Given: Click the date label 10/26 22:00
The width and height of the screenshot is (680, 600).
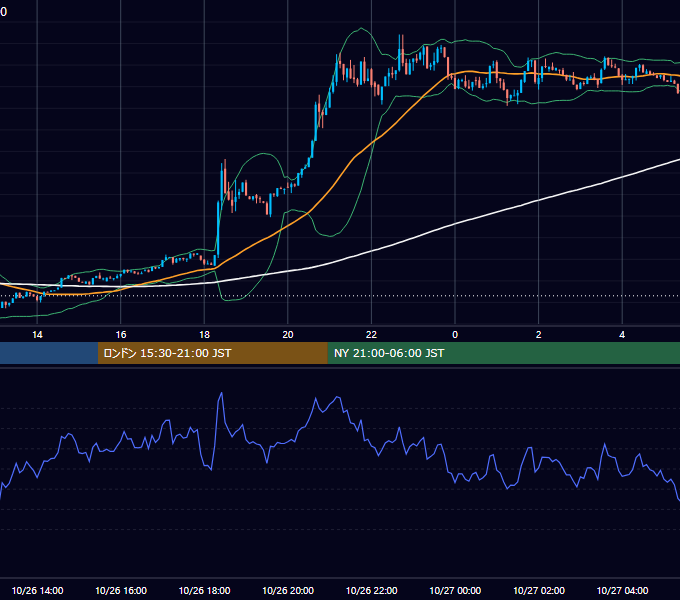Looking at the screenshot, I should pyautogui.click(x=371, y=591).
